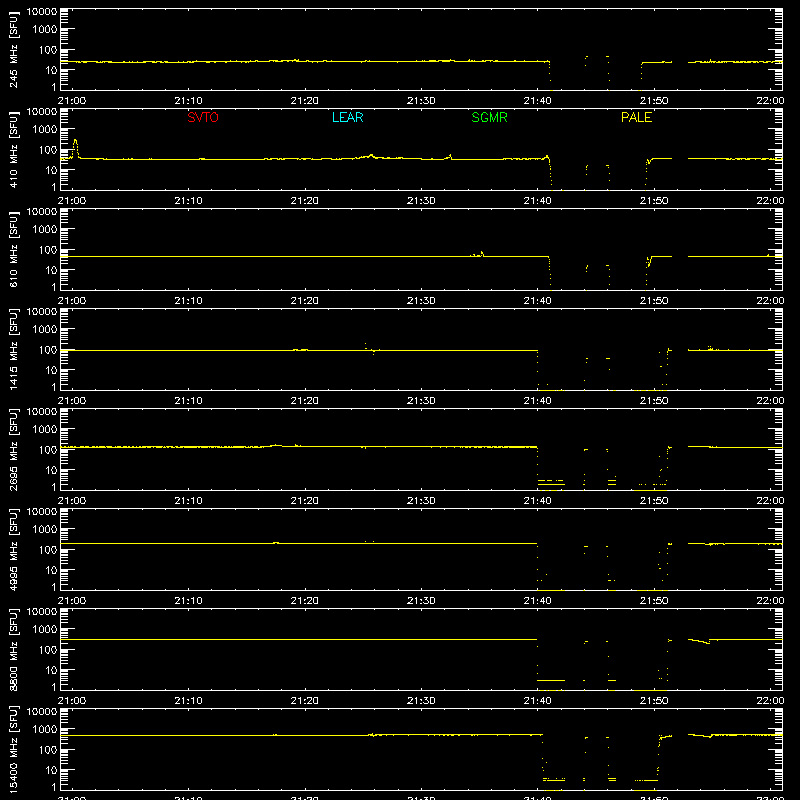Click the 21:00 tick under 4995 MHz plot
Screen dimensions: 800x800
72,601
